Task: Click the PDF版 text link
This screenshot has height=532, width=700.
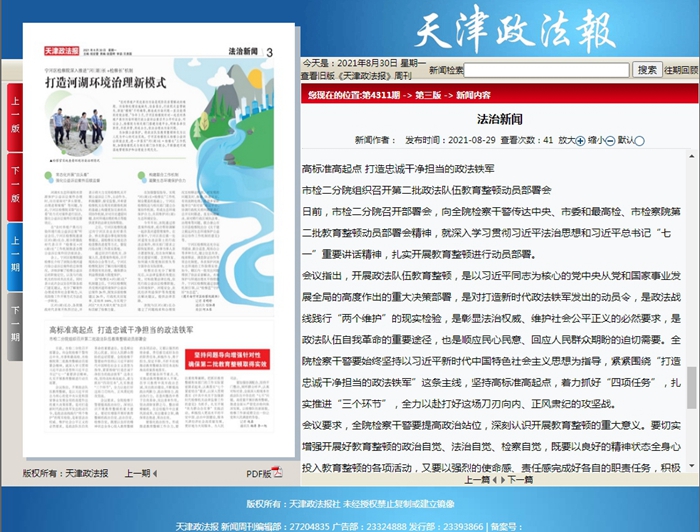Action: click(258, 474)
